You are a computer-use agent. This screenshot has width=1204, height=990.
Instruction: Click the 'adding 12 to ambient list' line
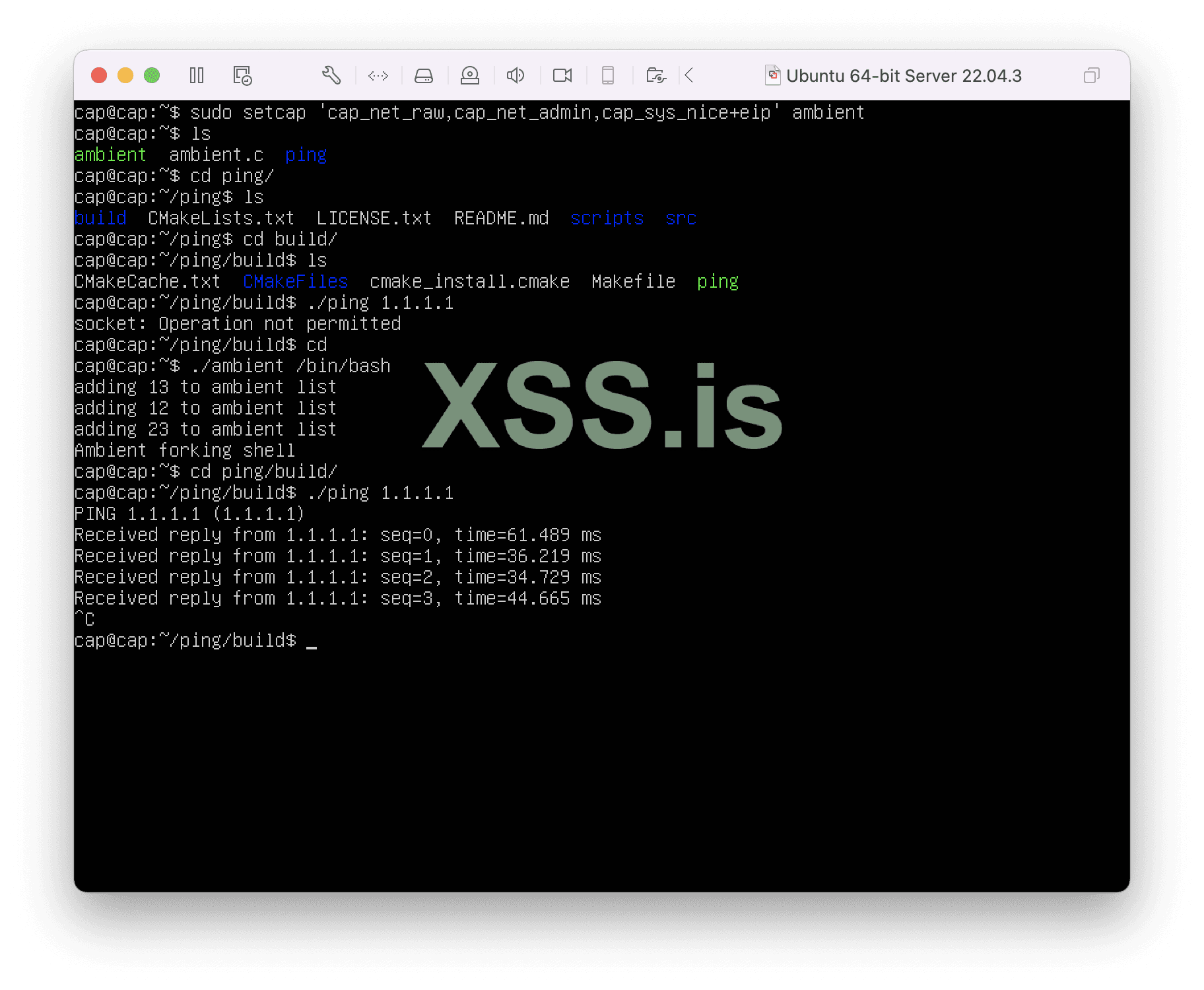pos(205,409)
